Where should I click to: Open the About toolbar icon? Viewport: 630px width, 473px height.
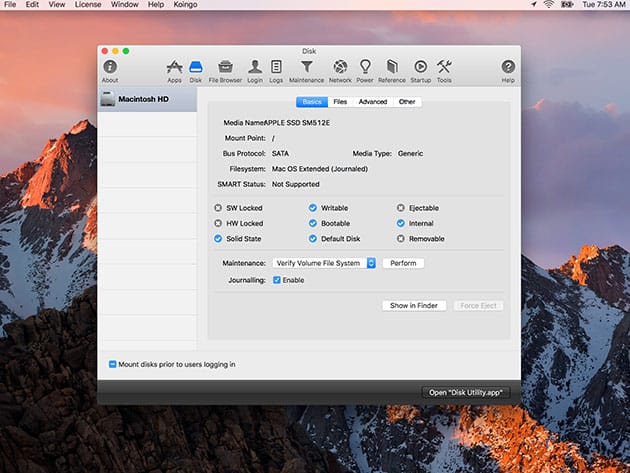pyautogui.click(x=110, y=67)
